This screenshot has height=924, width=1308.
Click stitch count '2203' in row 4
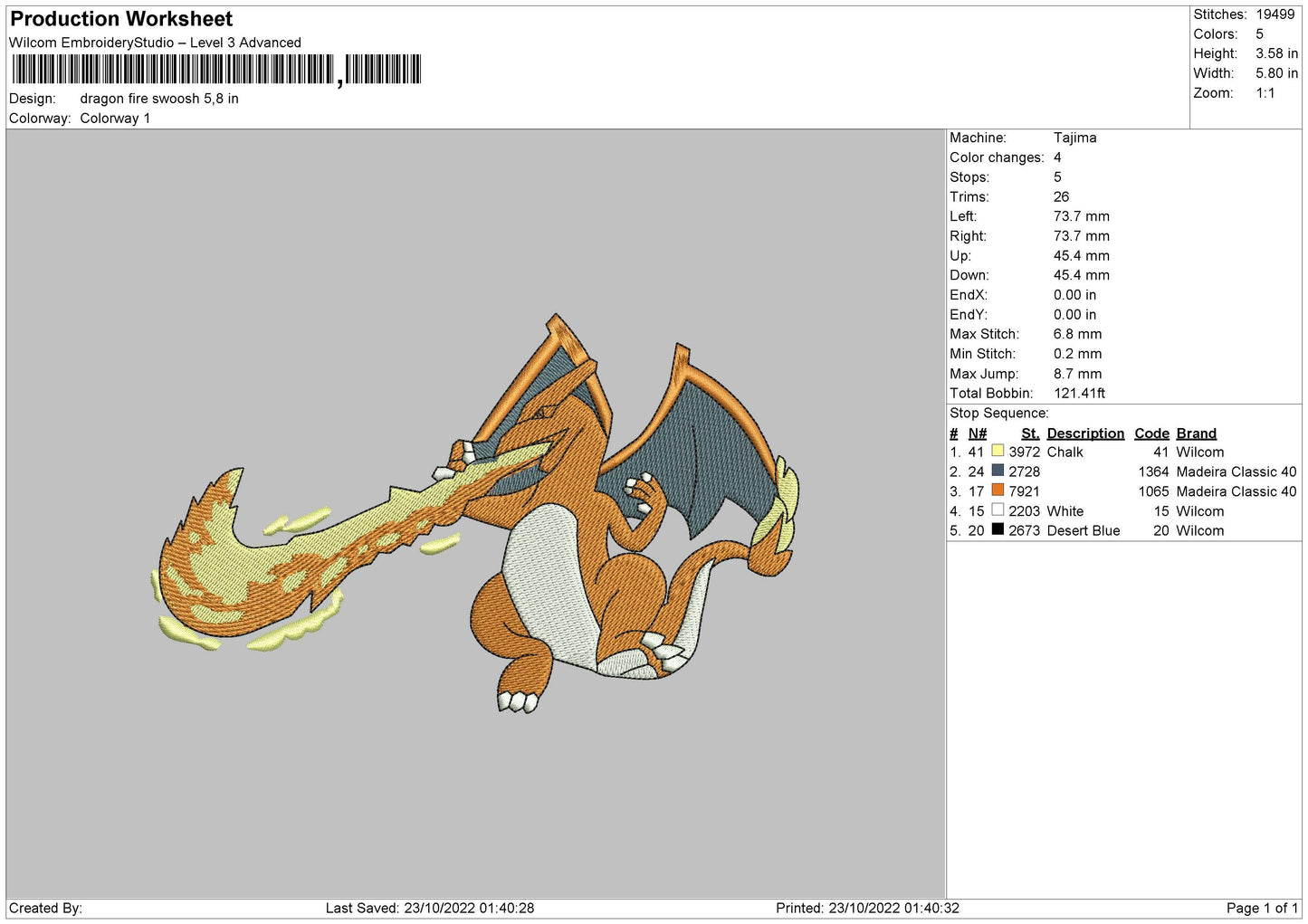point(1024,511)
